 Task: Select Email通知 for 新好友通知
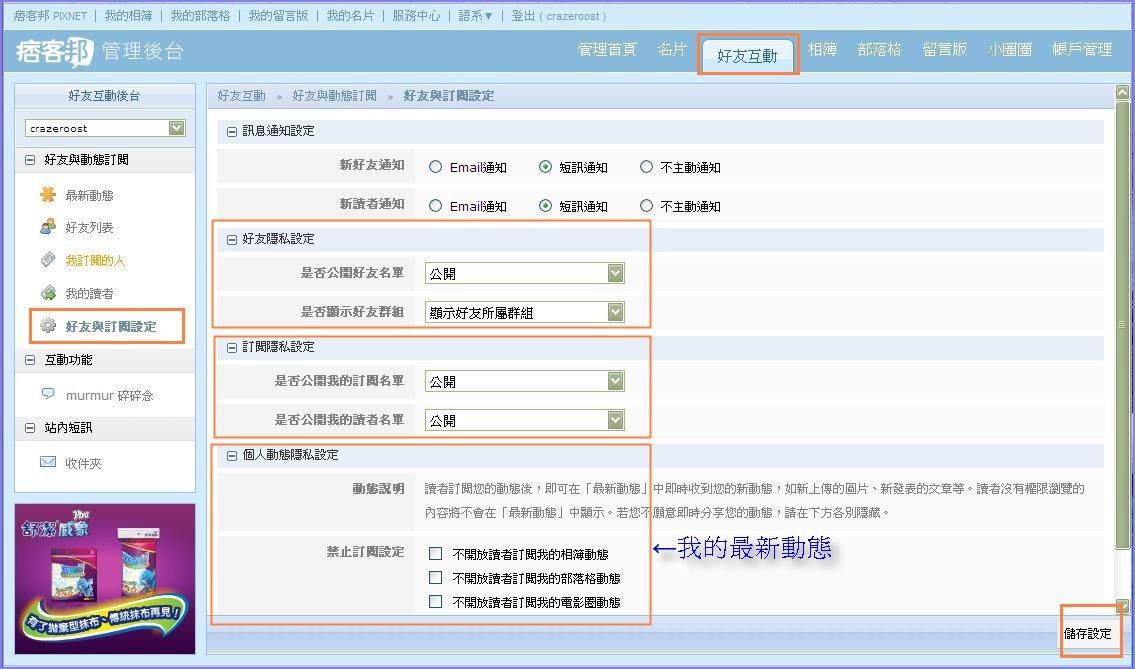tap(435, 167)
